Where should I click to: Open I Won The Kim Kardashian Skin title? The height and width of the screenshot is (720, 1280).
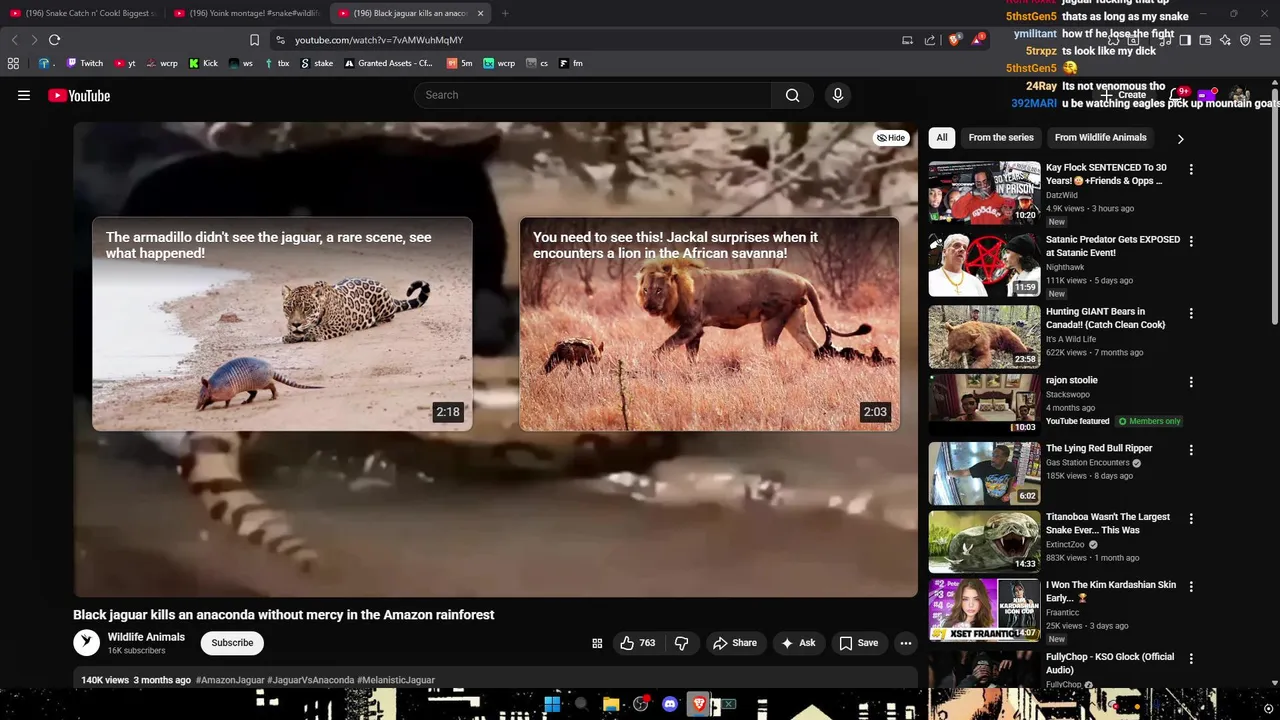[x=1111, y=591]
